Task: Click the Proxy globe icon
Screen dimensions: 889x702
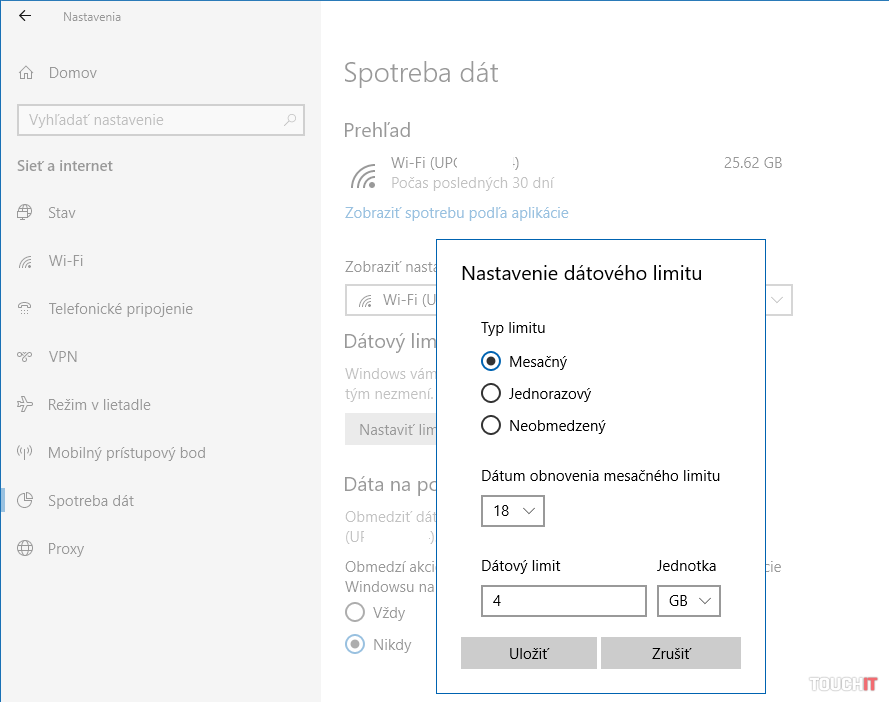Action: [x=26, y=549]
